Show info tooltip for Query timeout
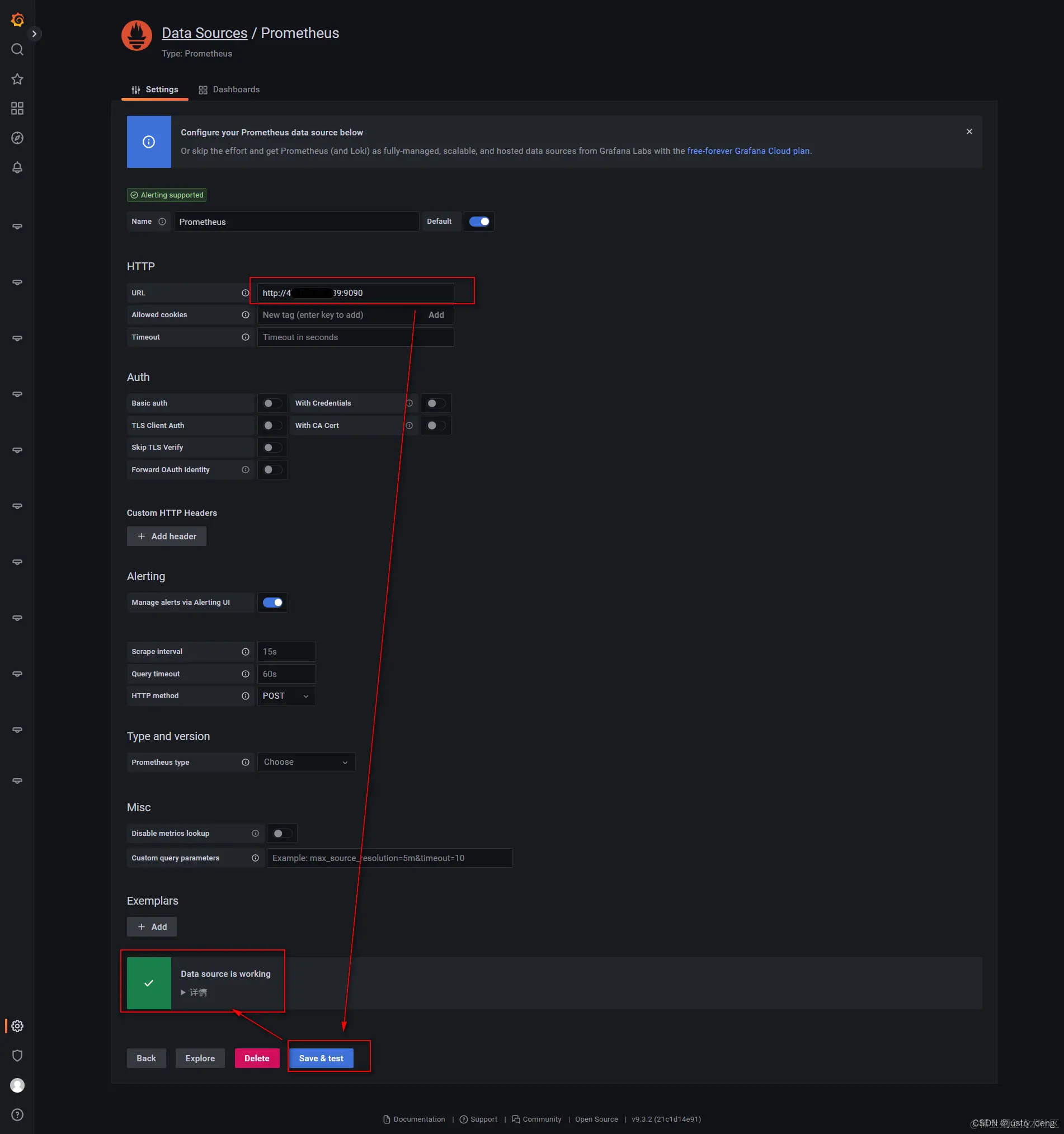Screen dimensions: 1064x1134 tap(246, 674)
